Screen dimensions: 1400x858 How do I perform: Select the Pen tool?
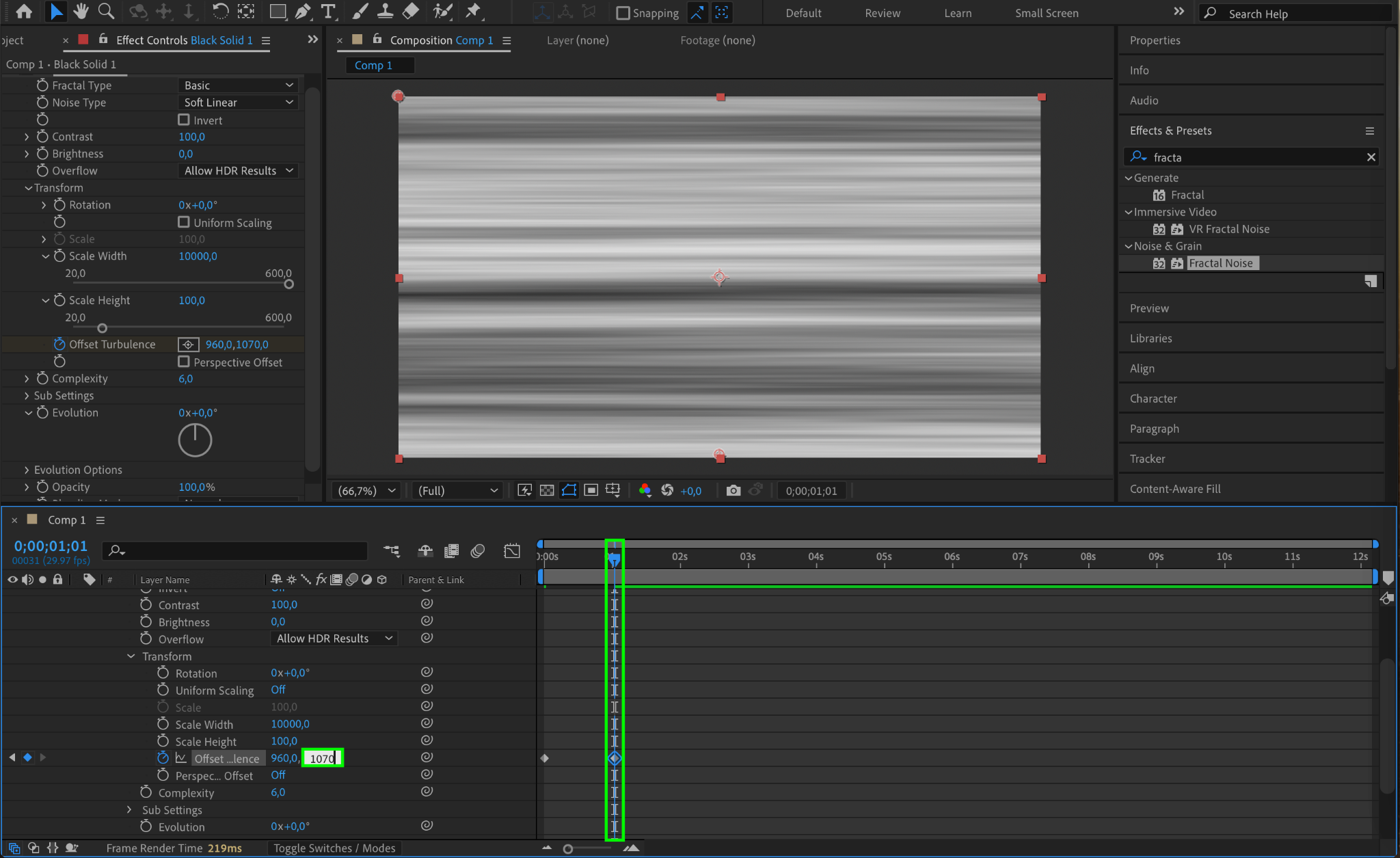[303, 12]
